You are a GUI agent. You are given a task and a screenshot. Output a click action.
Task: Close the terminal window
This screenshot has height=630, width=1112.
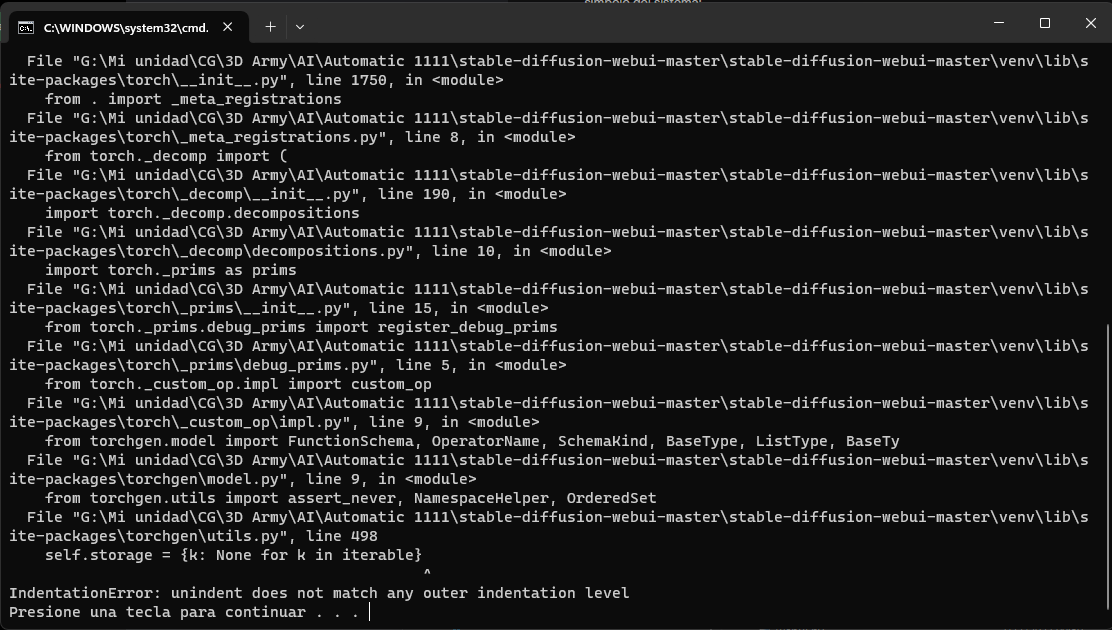1090,23
